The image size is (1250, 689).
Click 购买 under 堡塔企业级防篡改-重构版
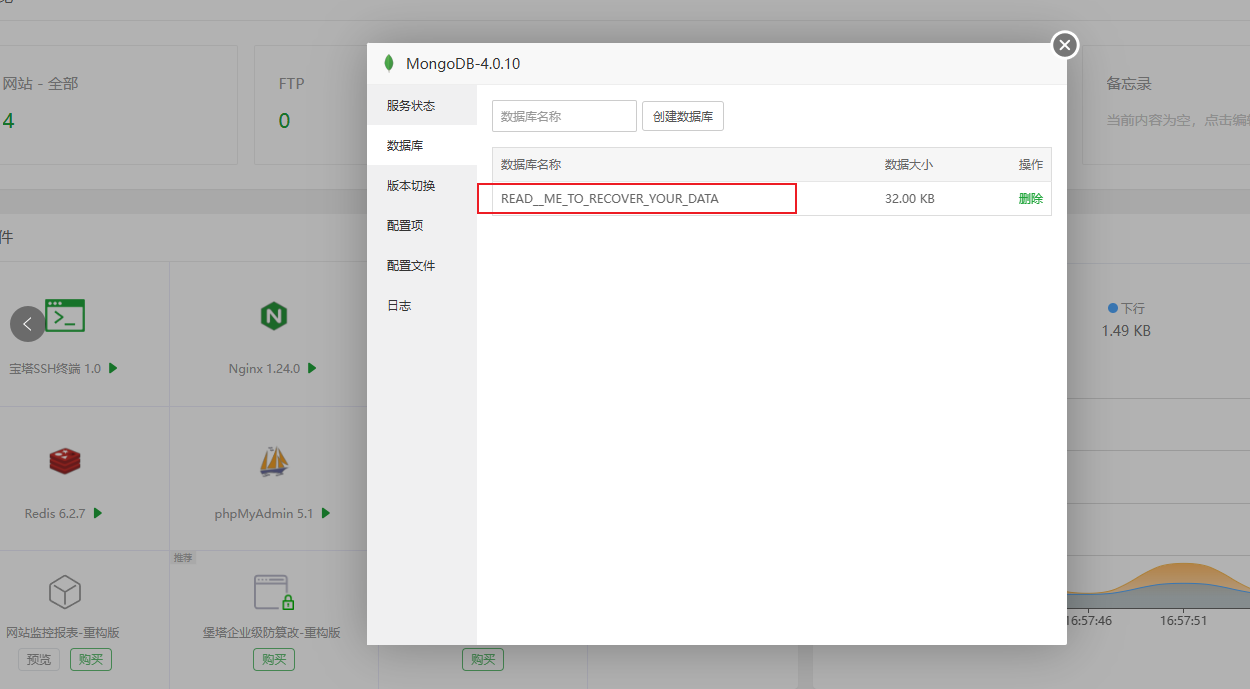(x=274, y=660)
